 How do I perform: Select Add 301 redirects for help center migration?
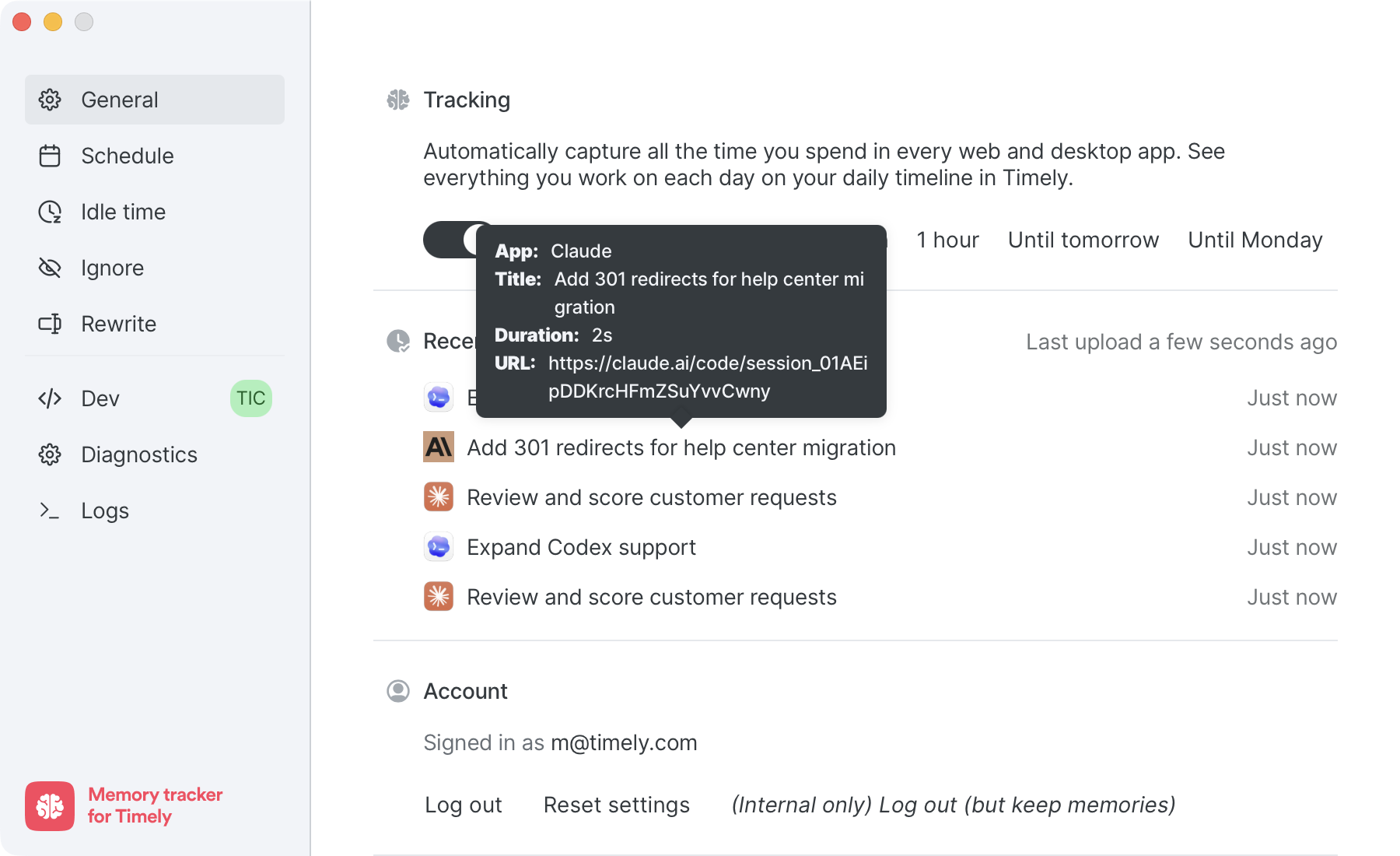[681, 447]
